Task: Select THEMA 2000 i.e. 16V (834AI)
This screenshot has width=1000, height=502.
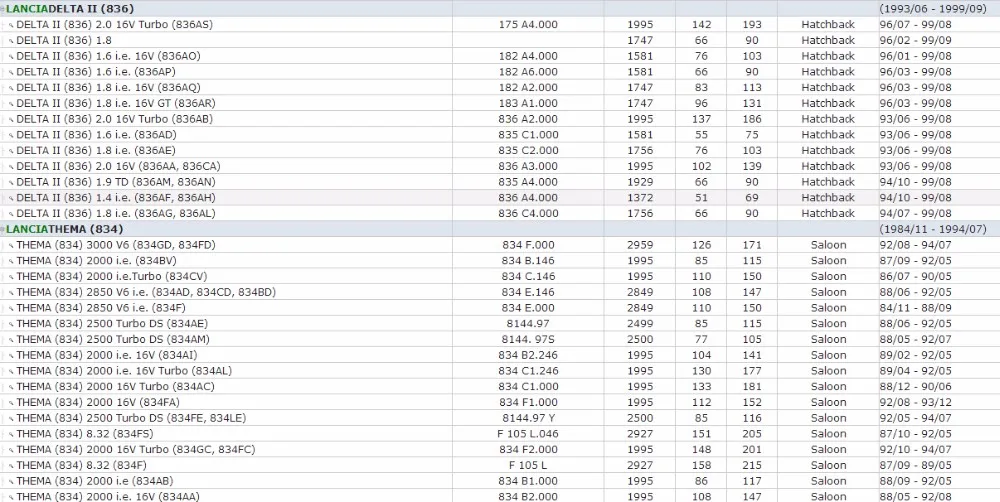Action: click(107, 355)
